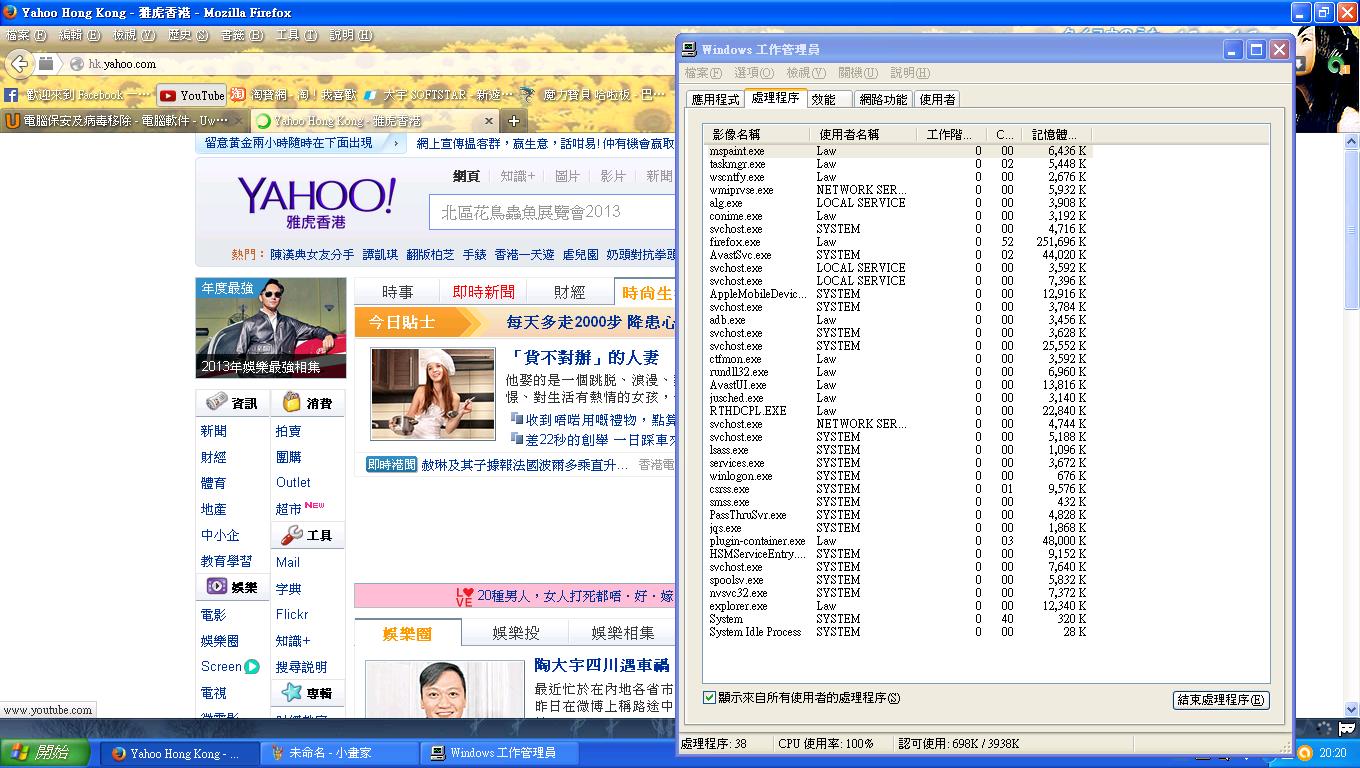The height and width of the screenshot is (768, 1360).
Task: Switch to 電腦保安及病毒移除 browser tab
Action: 124,121
